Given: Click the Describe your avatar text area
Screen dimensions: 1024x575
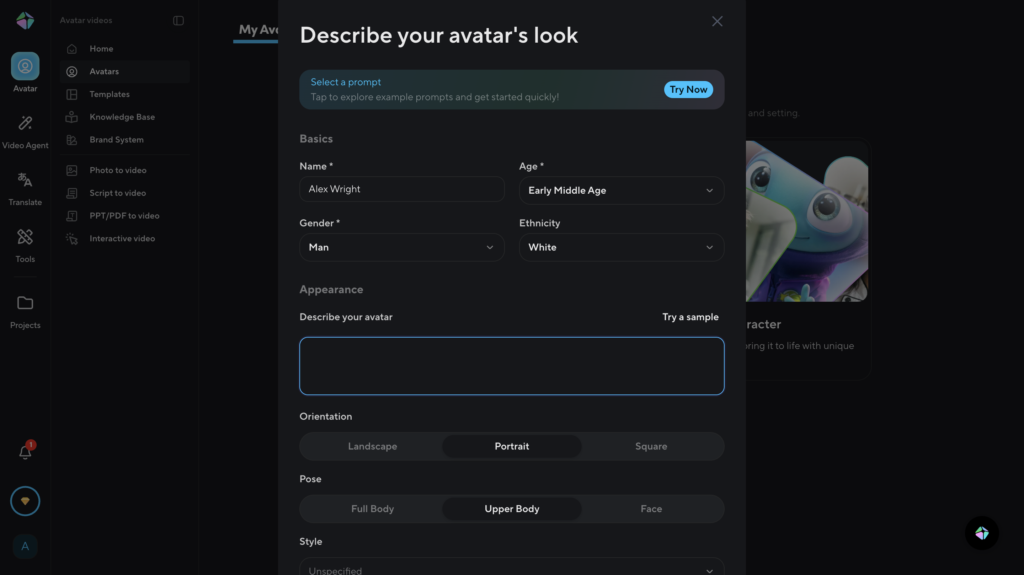Looking at the screenshot, I should coord(511,366).
